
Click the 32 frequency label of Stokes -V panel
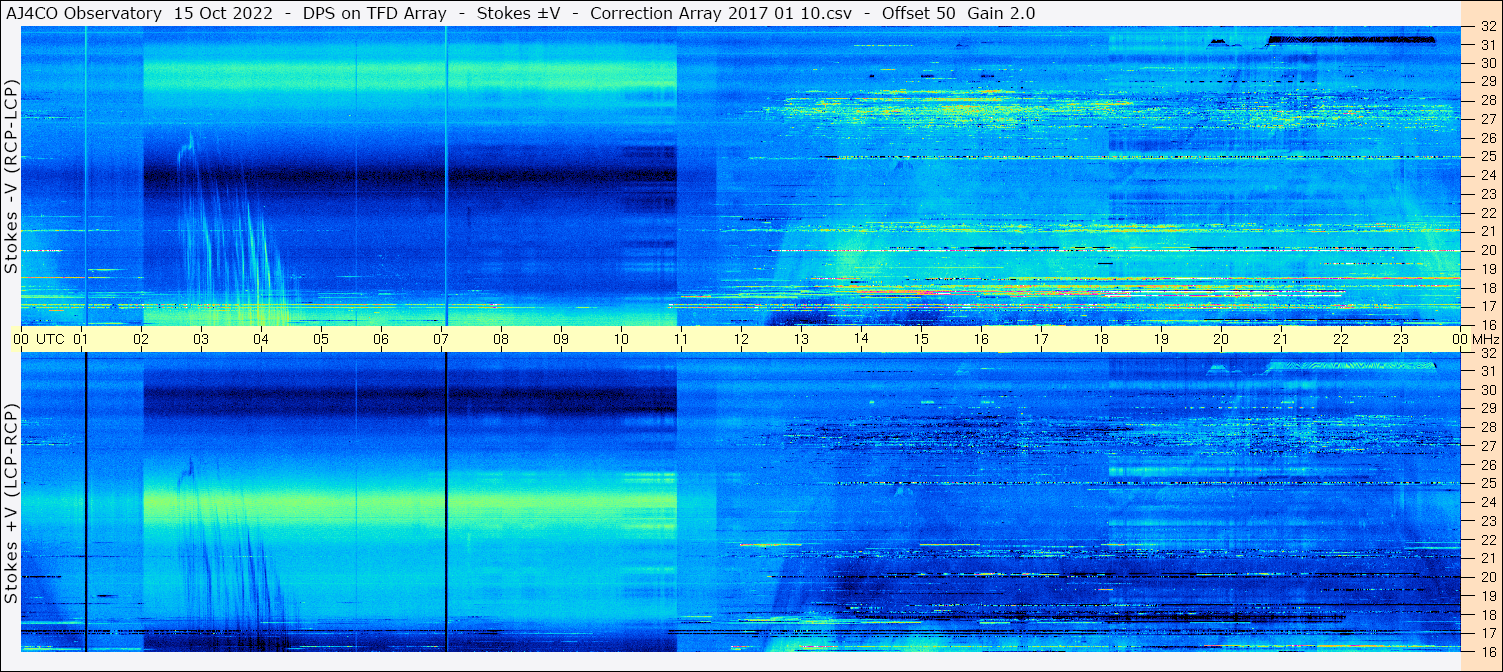[x=1488, y=28]
